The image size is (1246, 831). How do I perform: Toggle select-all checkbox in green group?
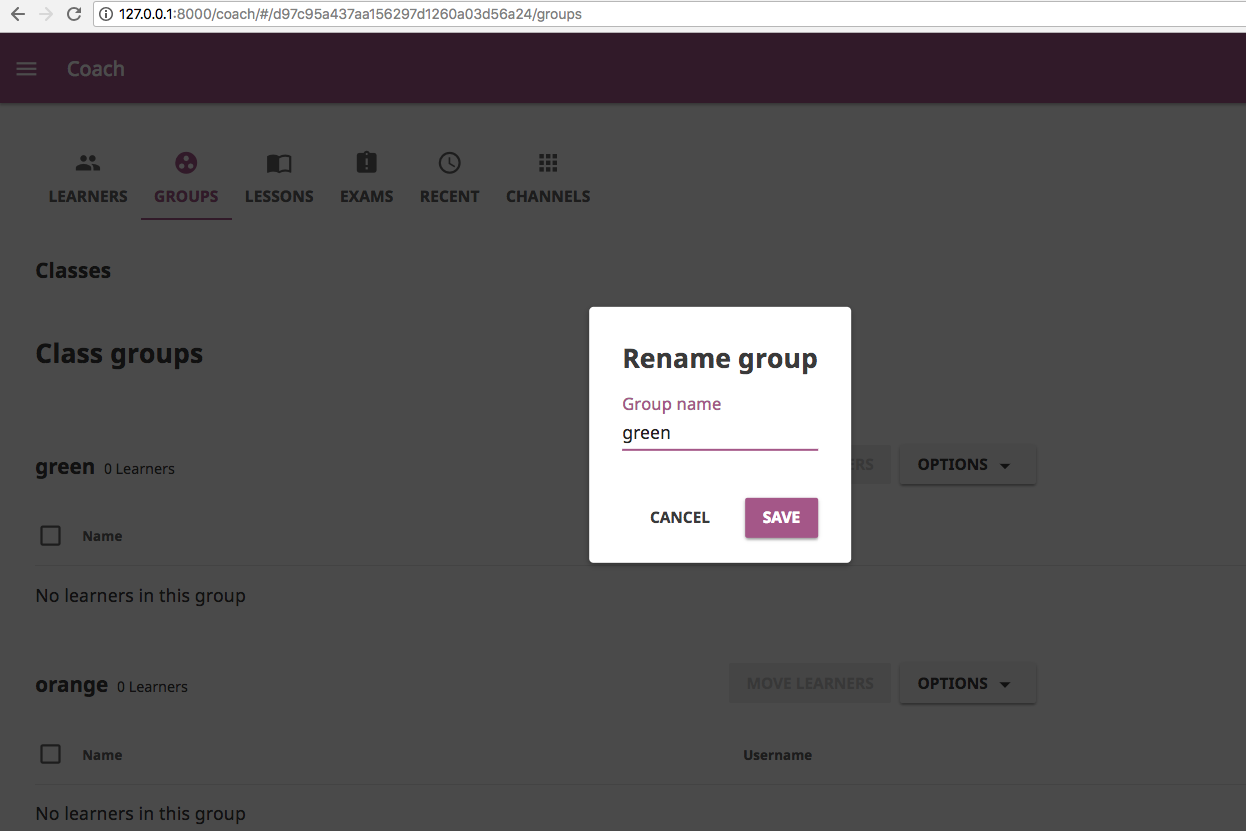point(50,536)
